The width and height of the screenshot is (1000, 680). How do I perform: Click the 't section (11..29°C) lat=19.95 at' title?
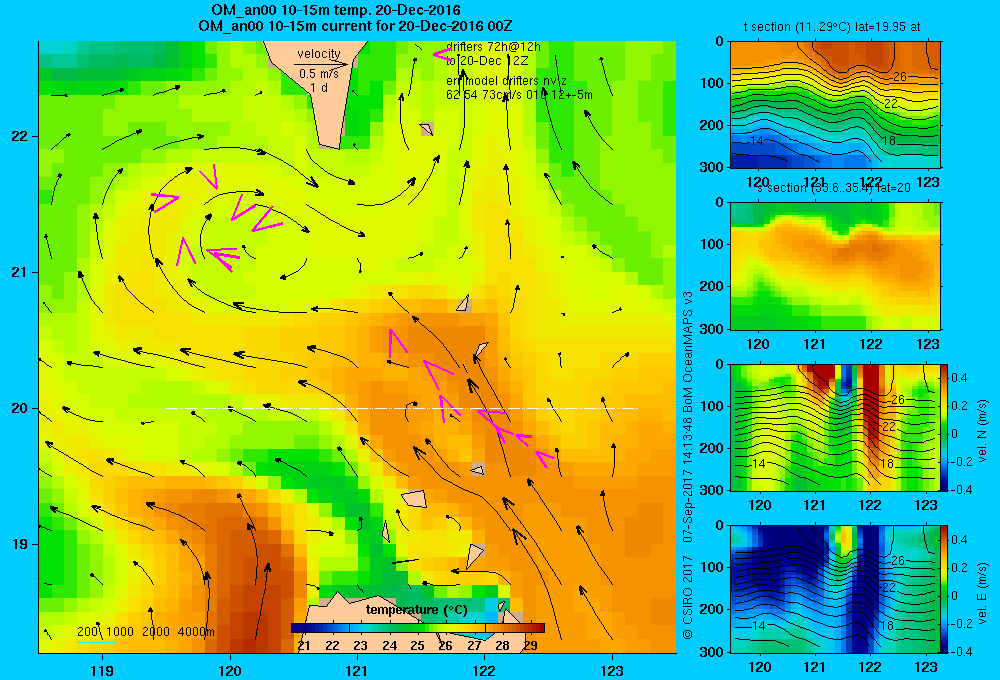(832, 27)
